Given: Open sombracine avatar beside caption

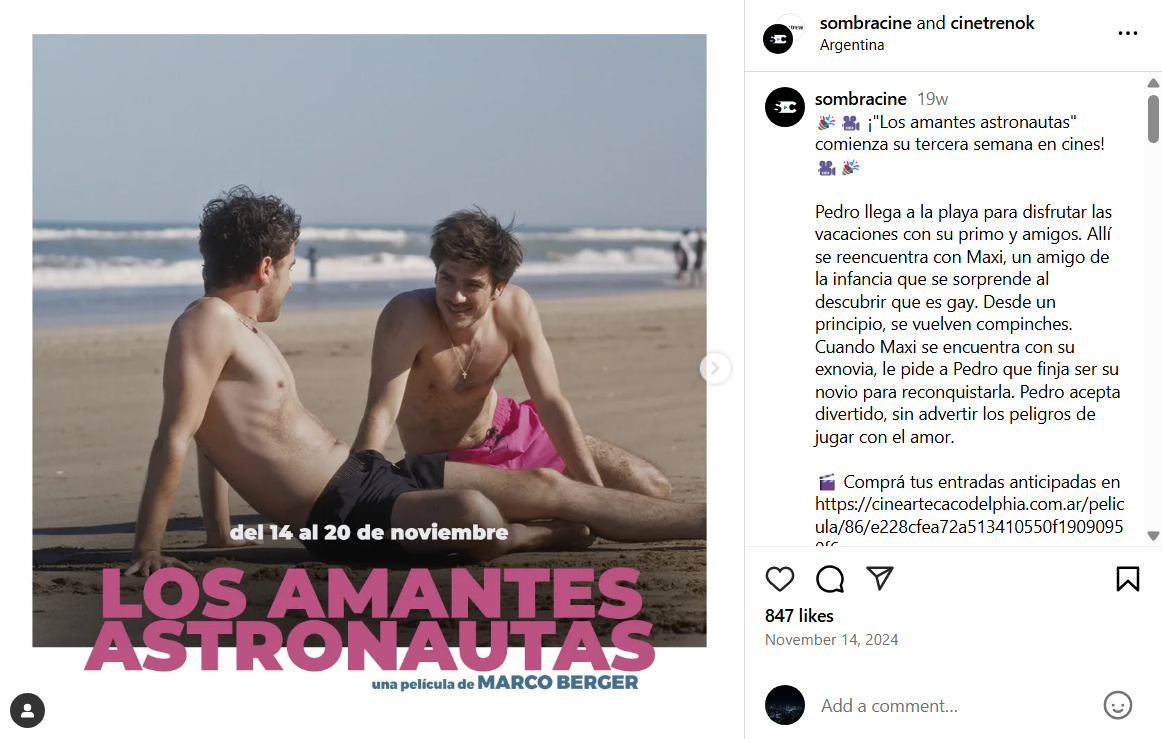Looking at the screenshot, I should click(x=785, y=107).
